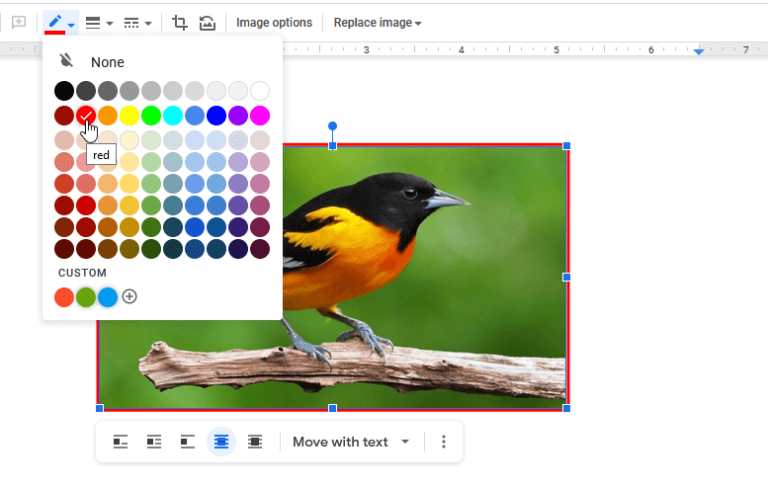Add a custom color with plus icon
The height and width of the screenshot is (489, 768).
tap(129, 297)
